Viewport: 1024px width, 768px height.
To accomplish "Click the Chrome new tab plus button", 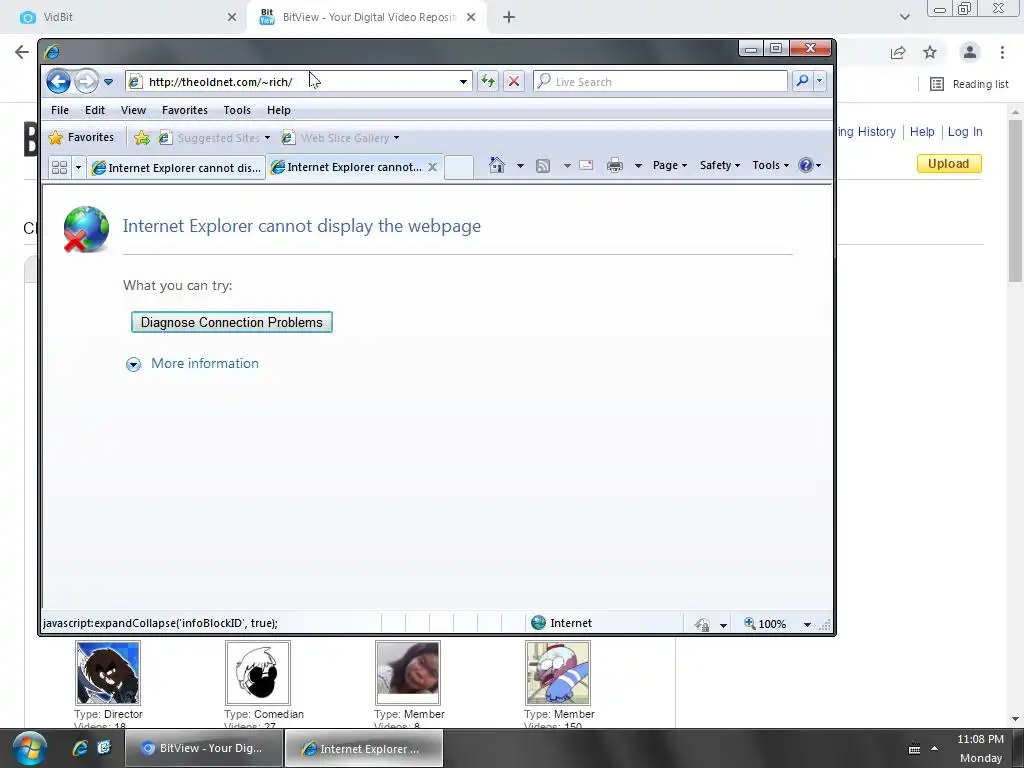I will [509, 17].
